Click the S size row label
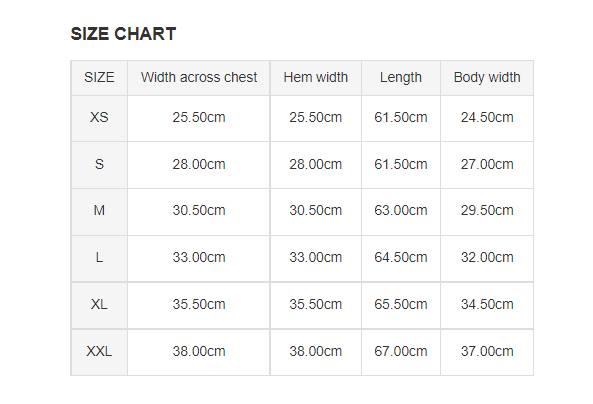The height and width of the screenshot is (404, 593). click(x=99, y=165)
